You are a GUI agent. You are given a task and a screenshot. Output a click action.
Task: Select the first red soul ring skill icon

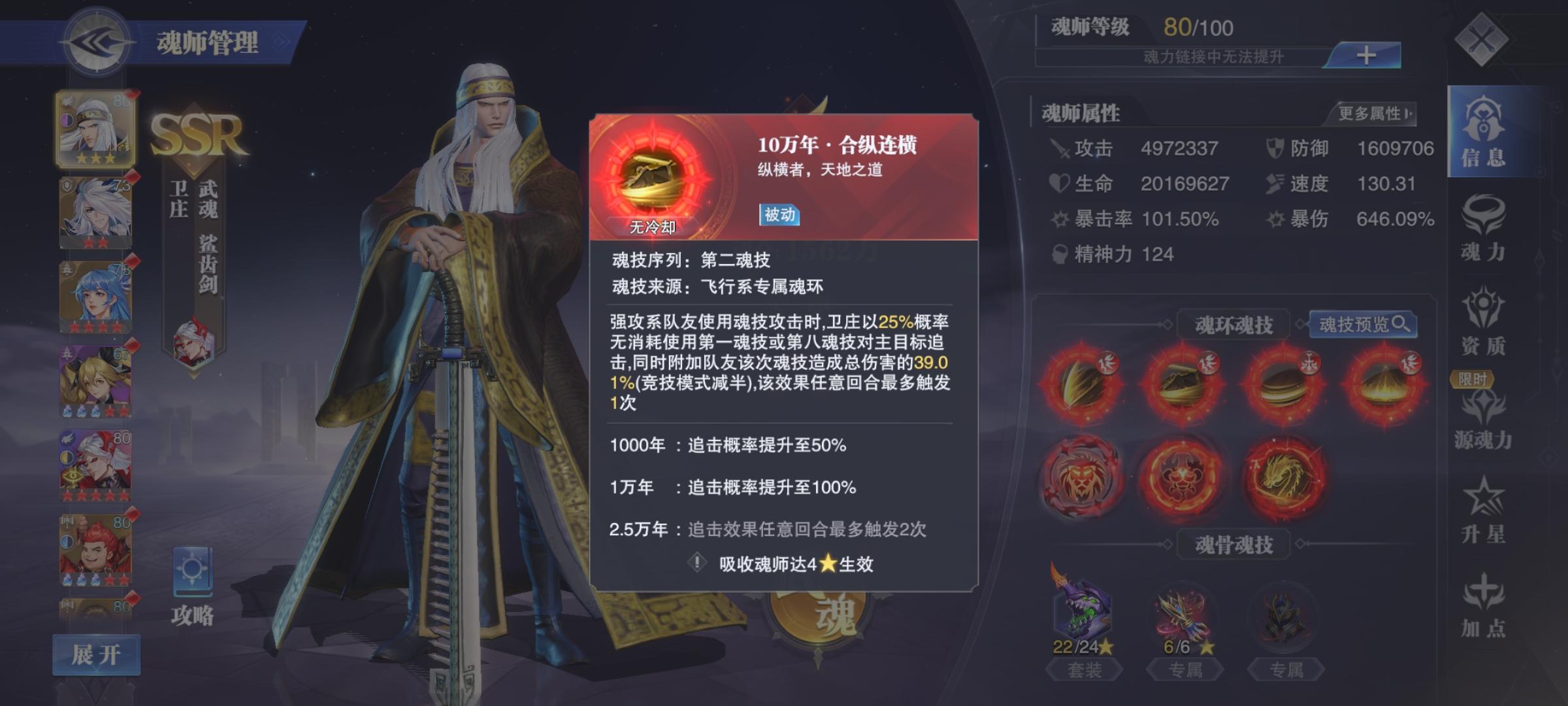coord(1083,384)
